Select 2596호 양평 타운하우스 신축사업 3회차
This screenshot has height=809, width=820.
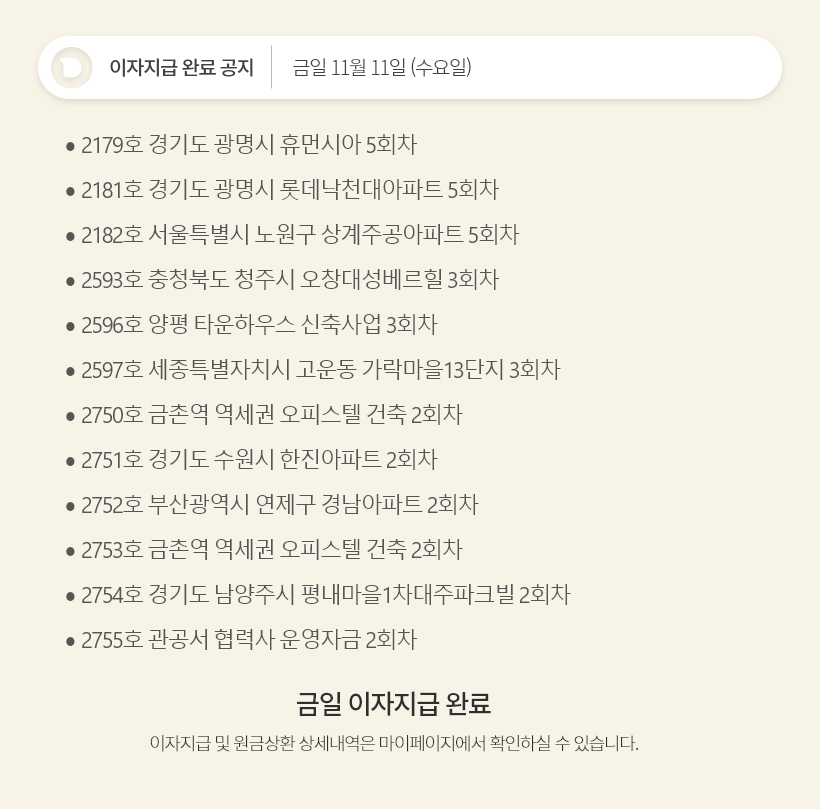tap(259, 325)
